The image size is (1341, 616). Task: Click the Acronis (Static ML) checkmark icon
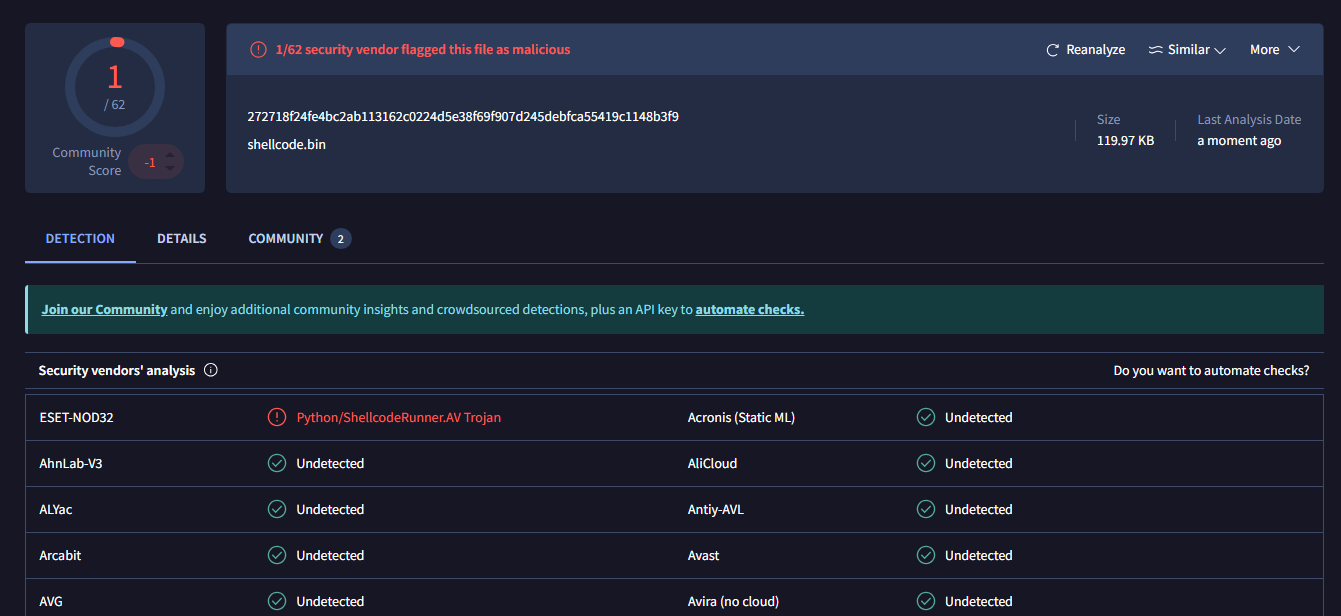(x=926, y=417)
